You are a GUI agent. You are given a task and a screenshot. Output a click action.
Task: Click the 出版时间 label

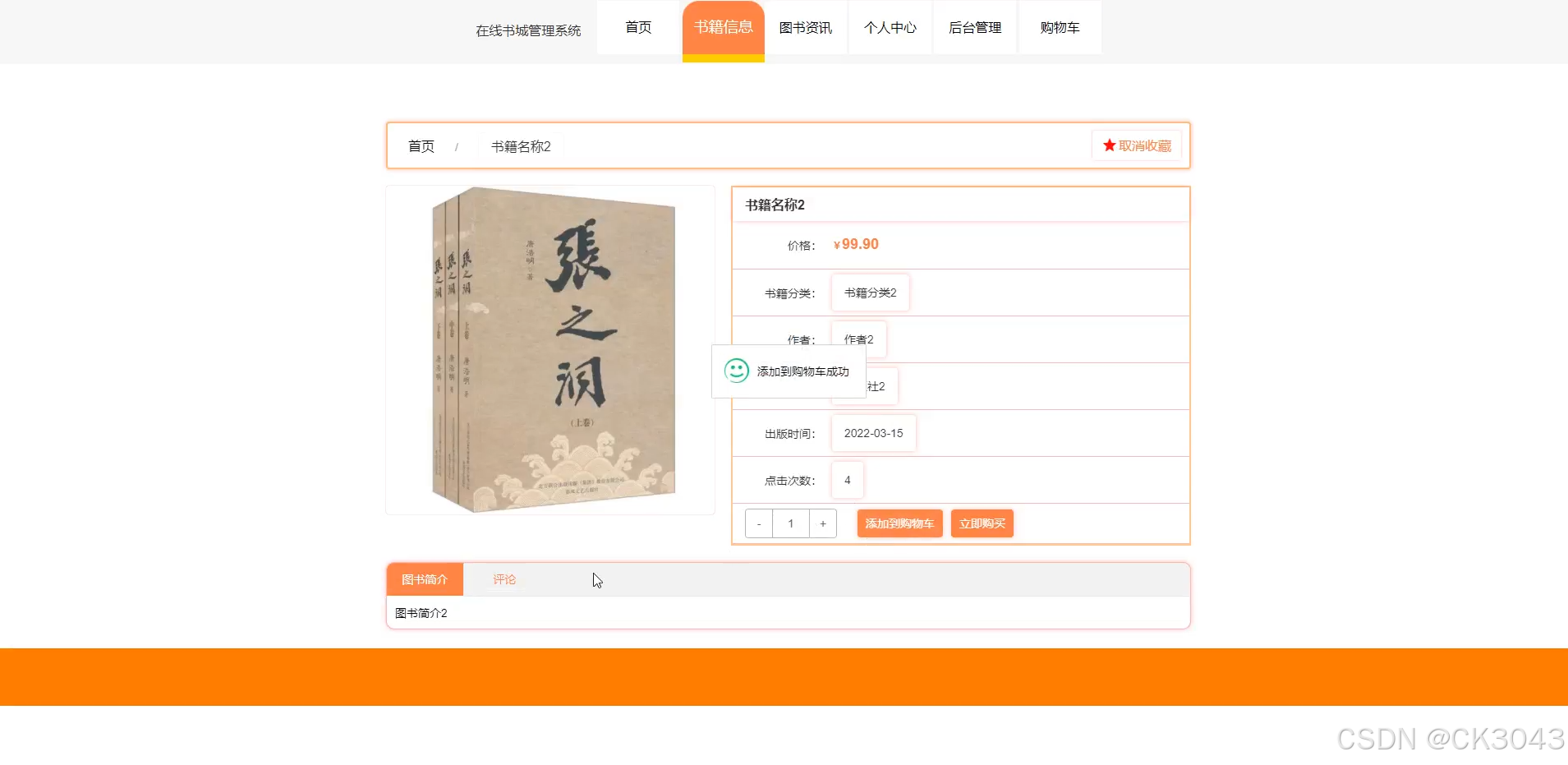point(789,434)
